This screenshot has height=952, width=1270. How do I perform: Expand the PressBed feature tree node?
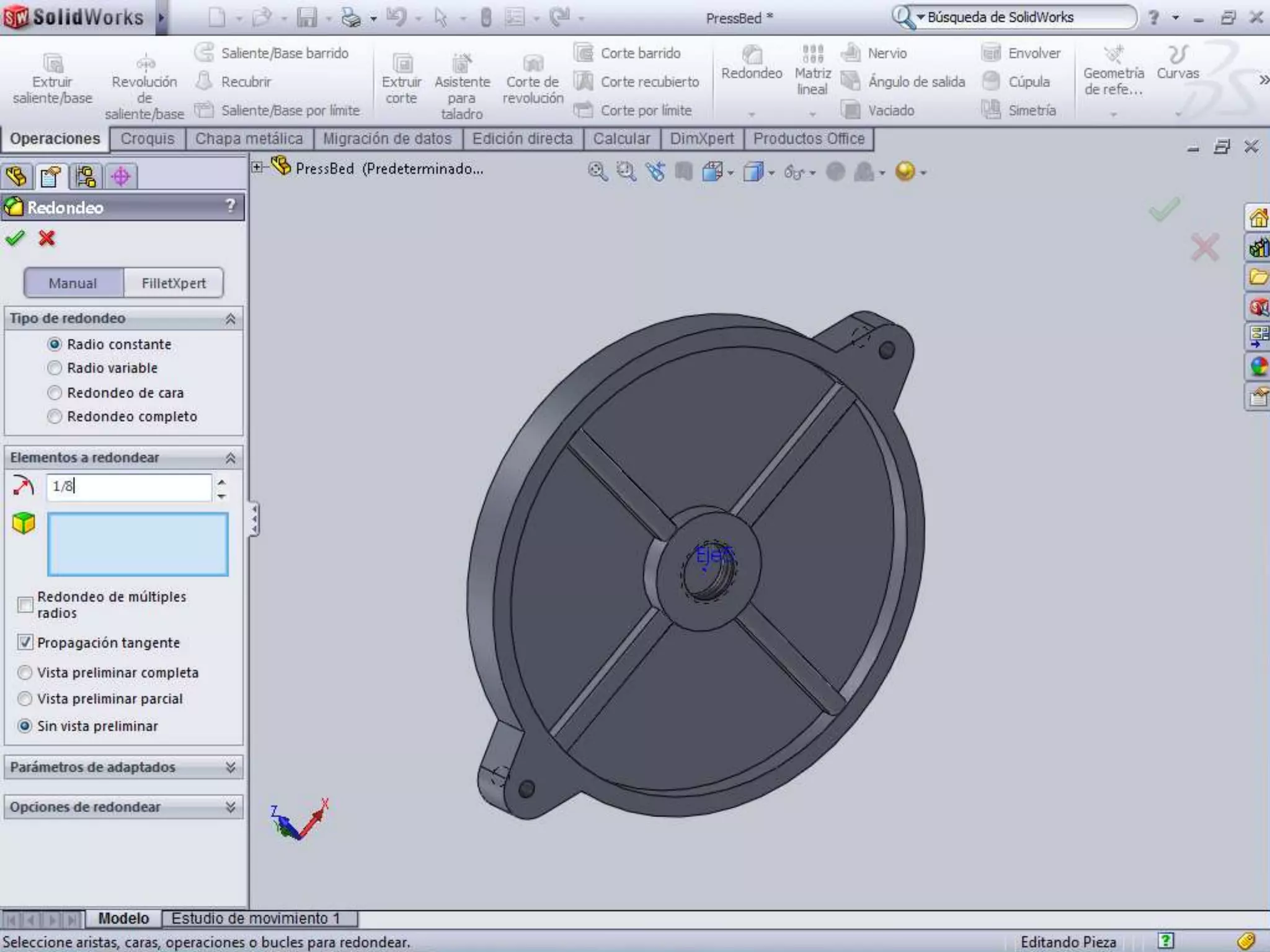coord(257,167)
